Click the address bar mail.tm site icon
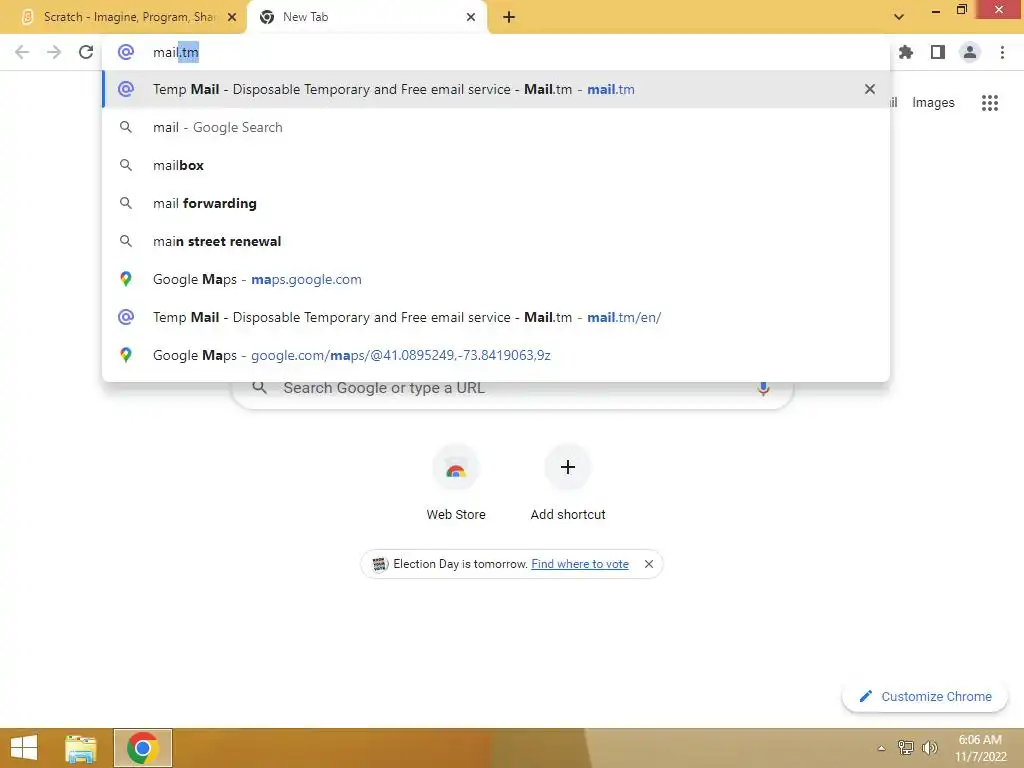 point(125,52)
